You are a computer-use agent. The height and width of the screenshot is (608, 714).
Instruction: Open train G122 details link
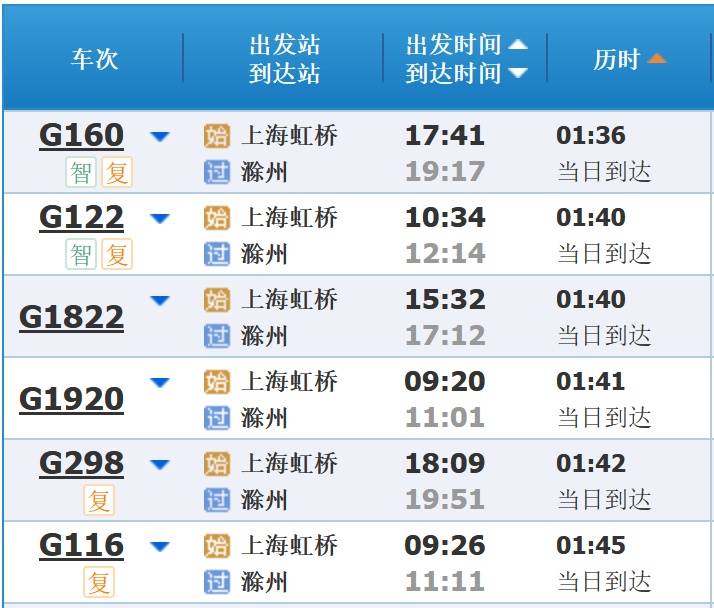pyautogui.click(x=81, y=217)
